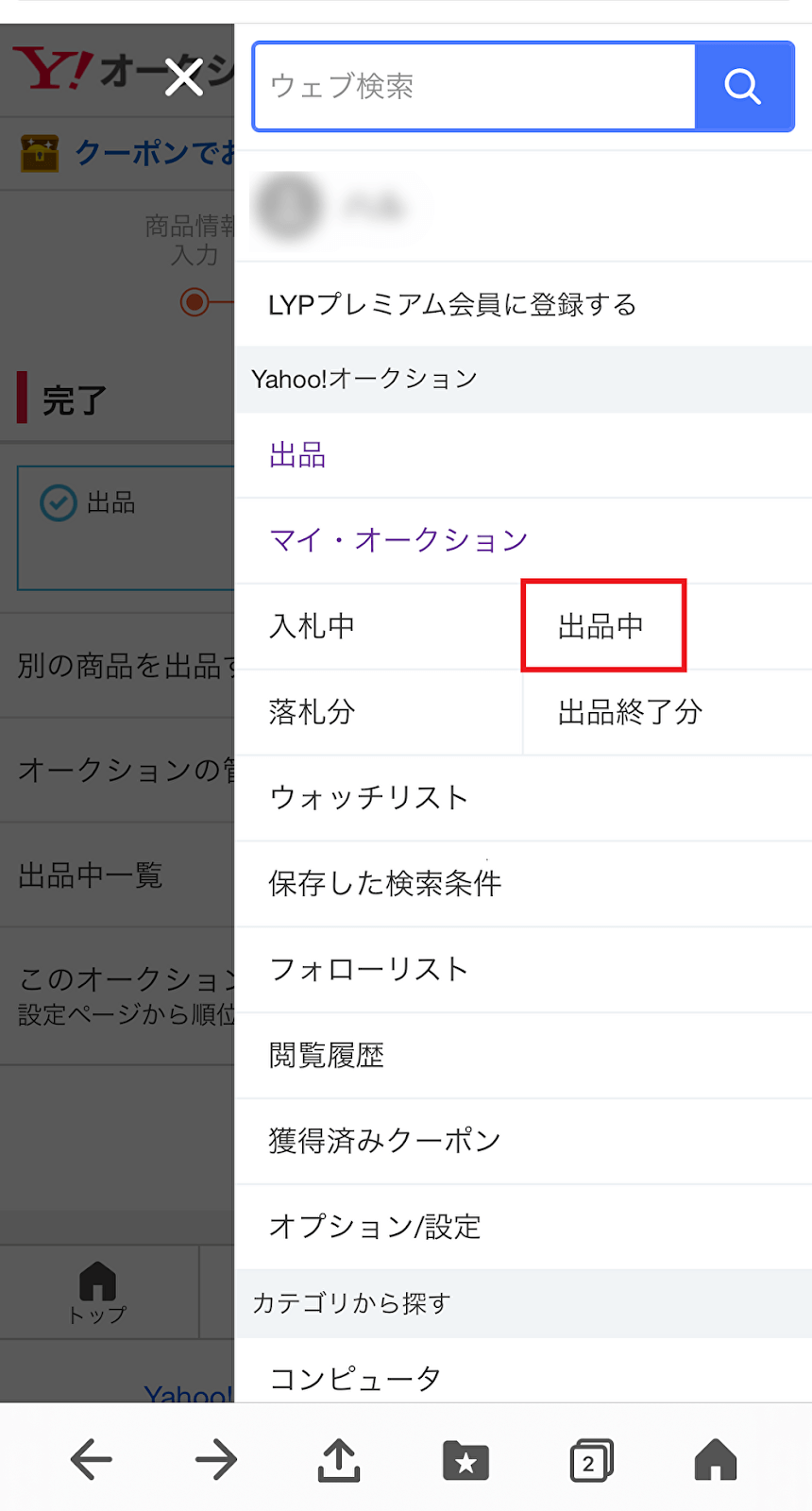812x1511 pixels.
Task: Click the クーポンで link behind the menu
Action: click(x=155, y=152)
